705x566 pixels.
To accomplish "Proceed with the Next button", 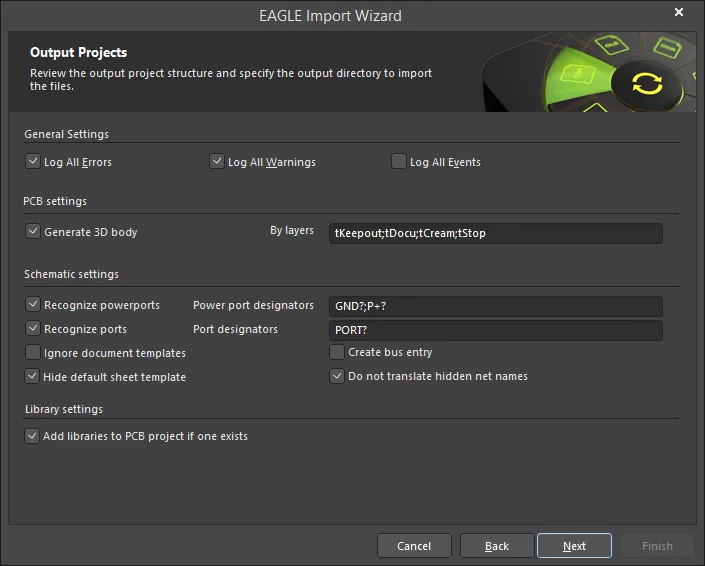I will coord(575,546).
